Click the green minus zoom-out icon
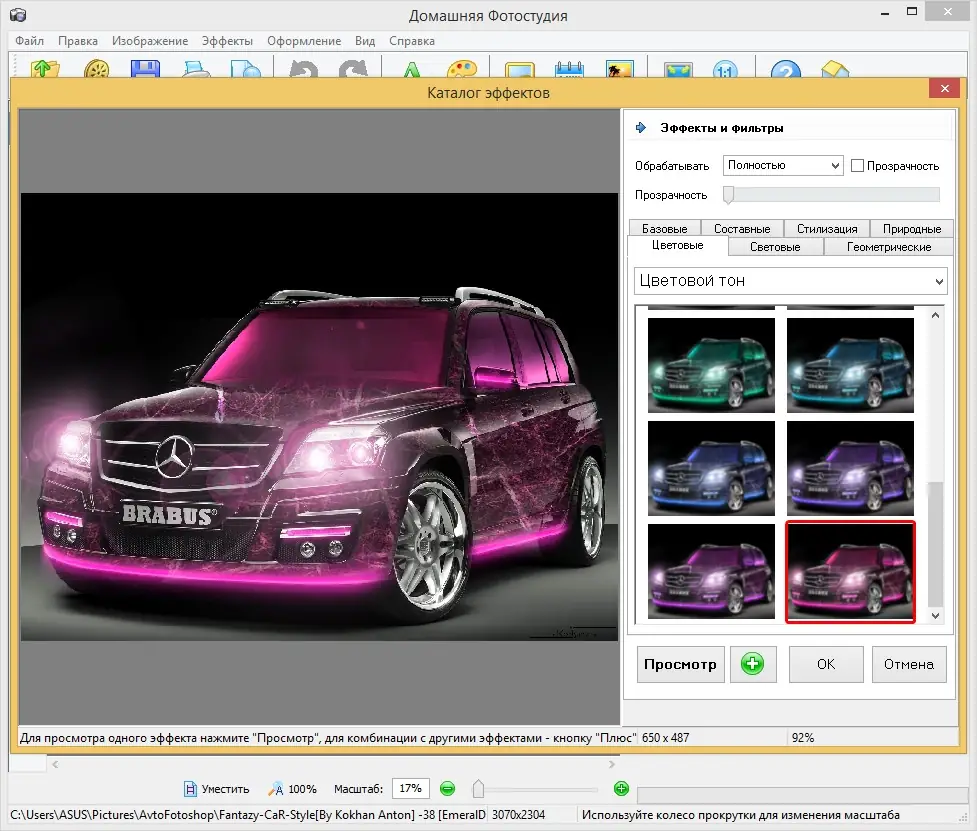The width and height of the screenshot is (977, 831). pos(447,789)
